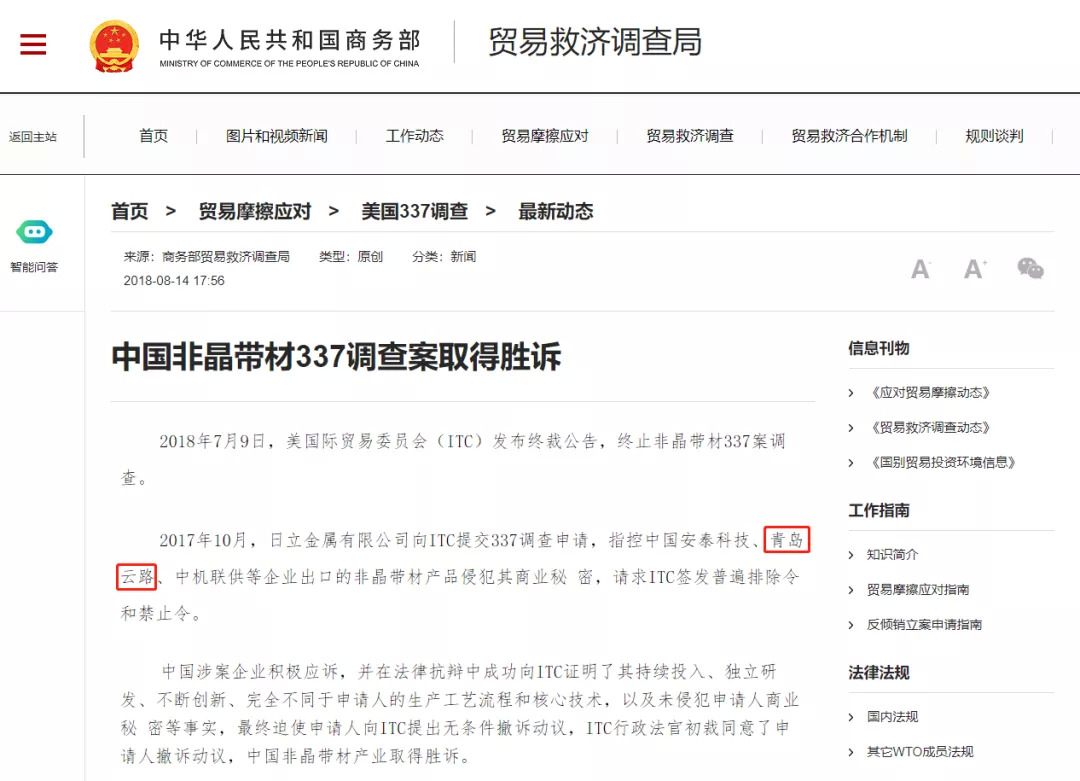Open 知识简介 sidebar link
The height and width of the screenshot is (781, 1080).
(892, 554)
